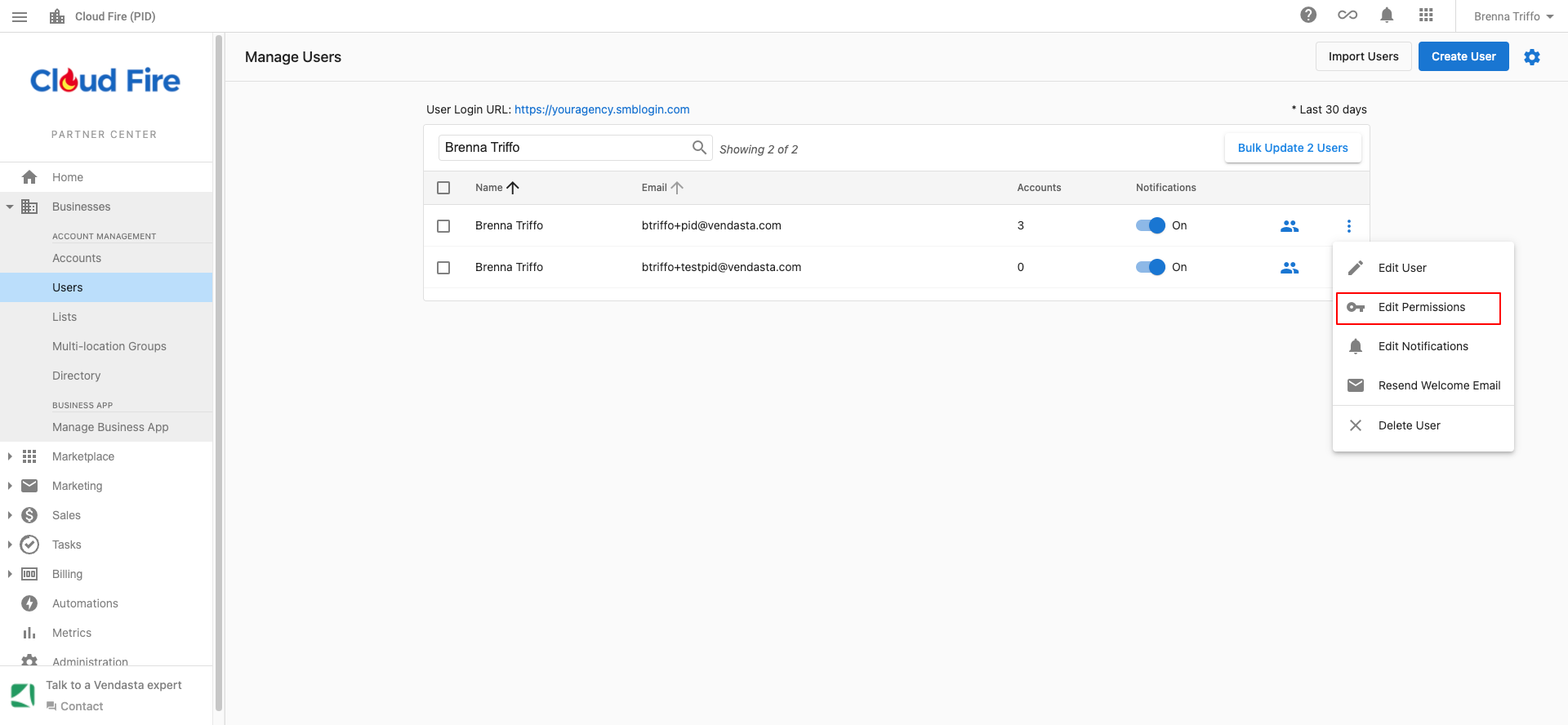Click the btriffo+pid@vendasta.com email cell
Image resolution: width=1568 pixels, height=725 pixels.
(711, 225)
